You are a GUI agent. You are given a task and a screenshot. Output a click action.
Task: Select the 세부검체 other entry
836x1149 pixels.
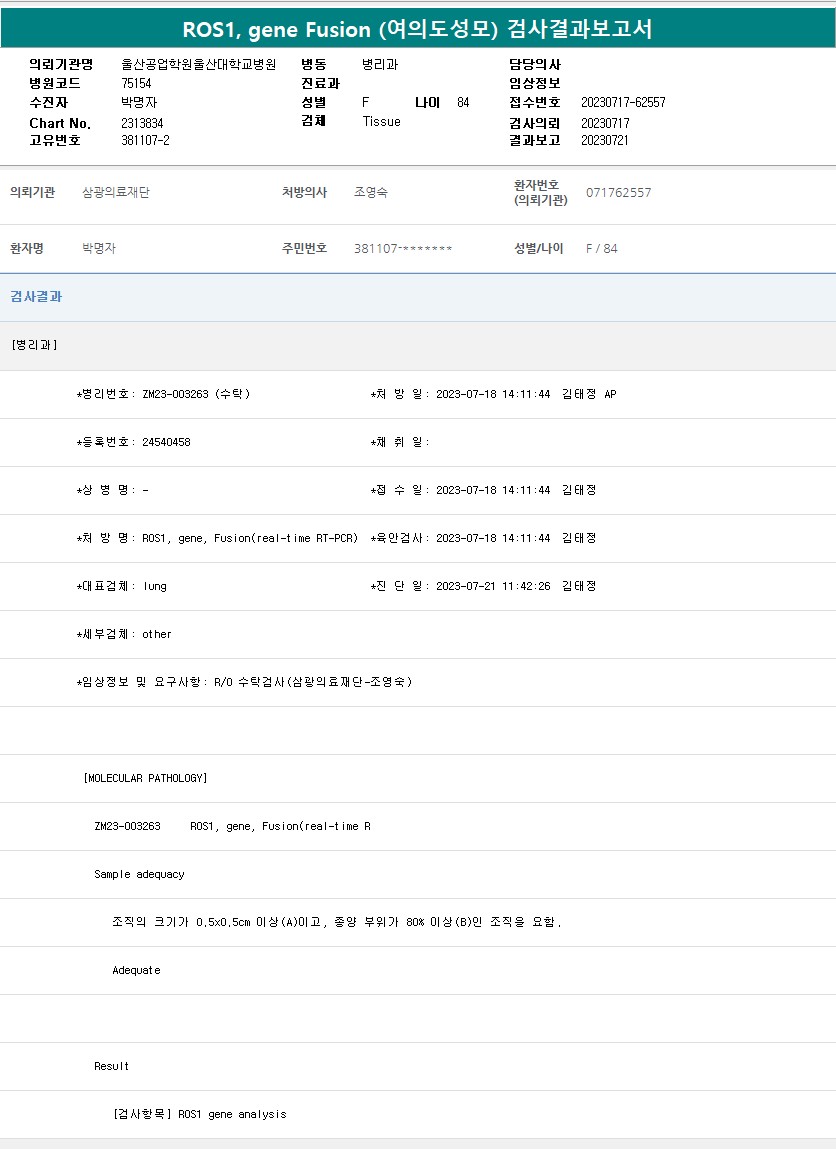coord(157,634)
